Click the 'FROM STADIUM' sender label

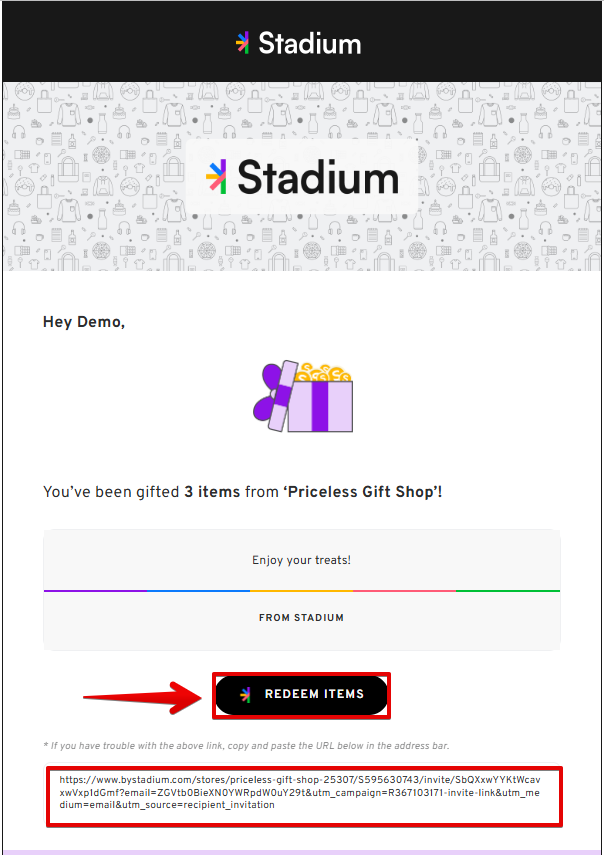point(301,618)
